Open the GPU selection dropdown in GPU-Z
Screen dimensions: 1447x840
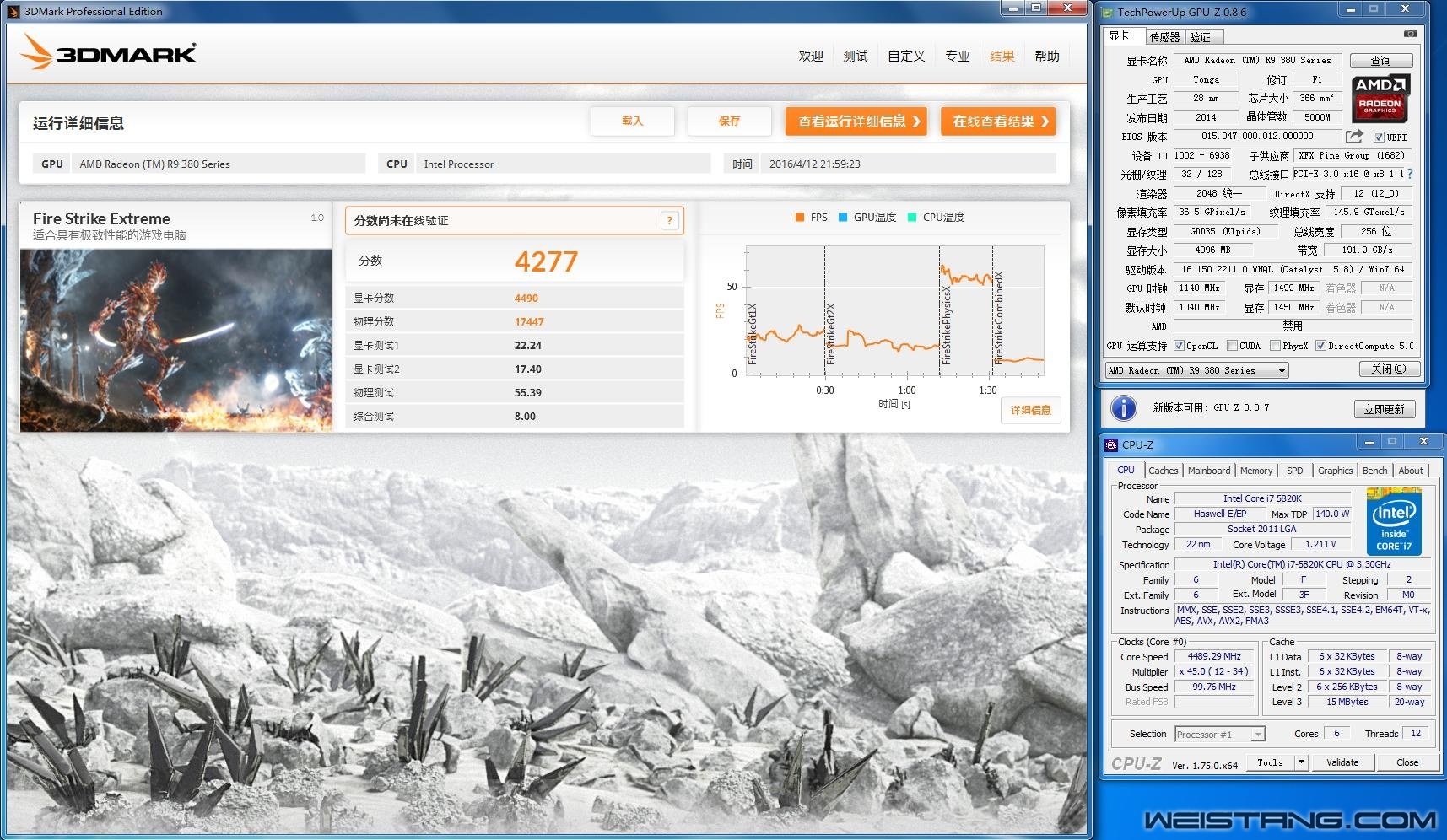[x=1197, y=370]
